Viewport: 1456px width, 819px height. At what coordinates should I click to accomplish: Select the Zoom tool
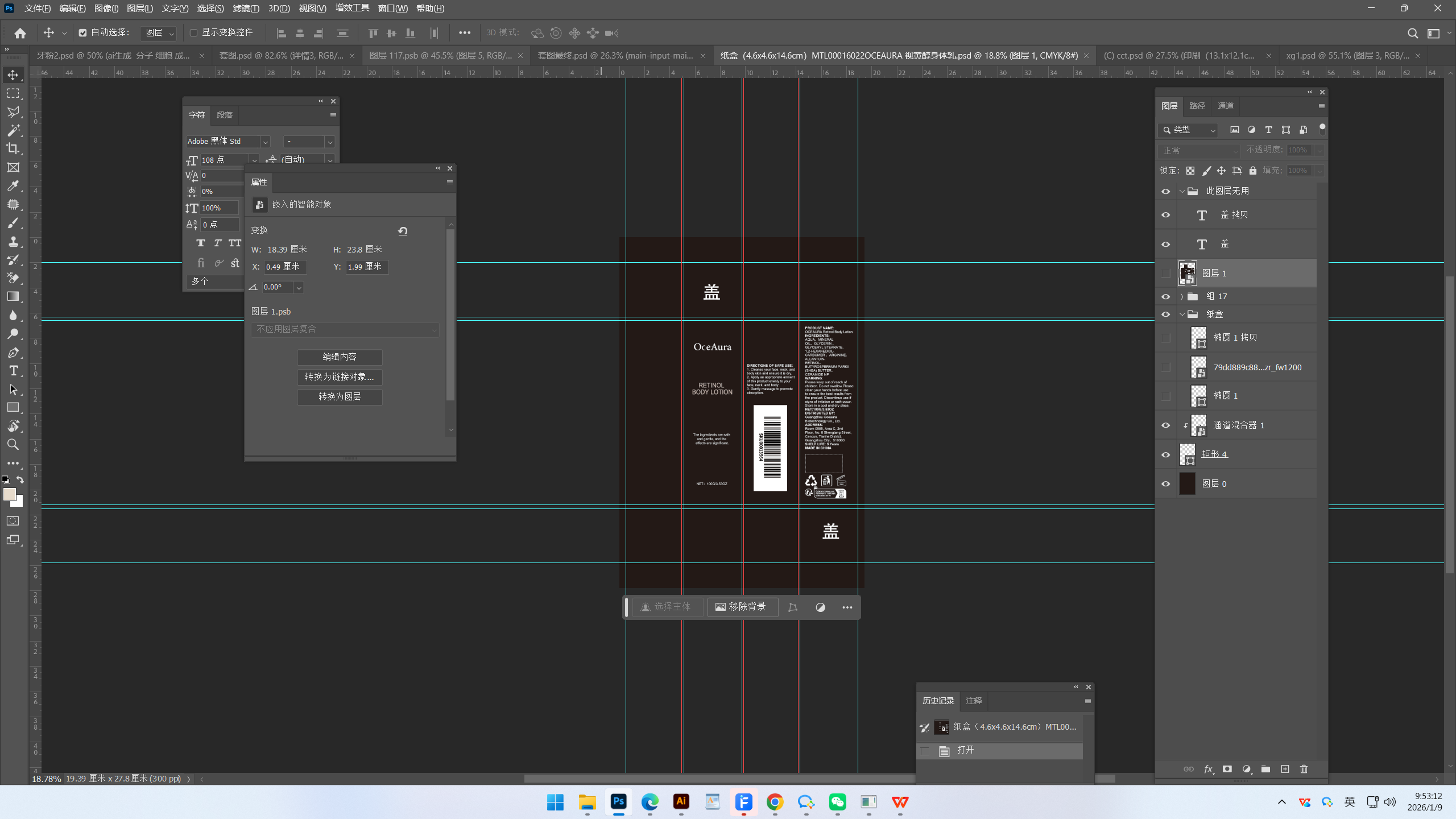tap(13, 445)
